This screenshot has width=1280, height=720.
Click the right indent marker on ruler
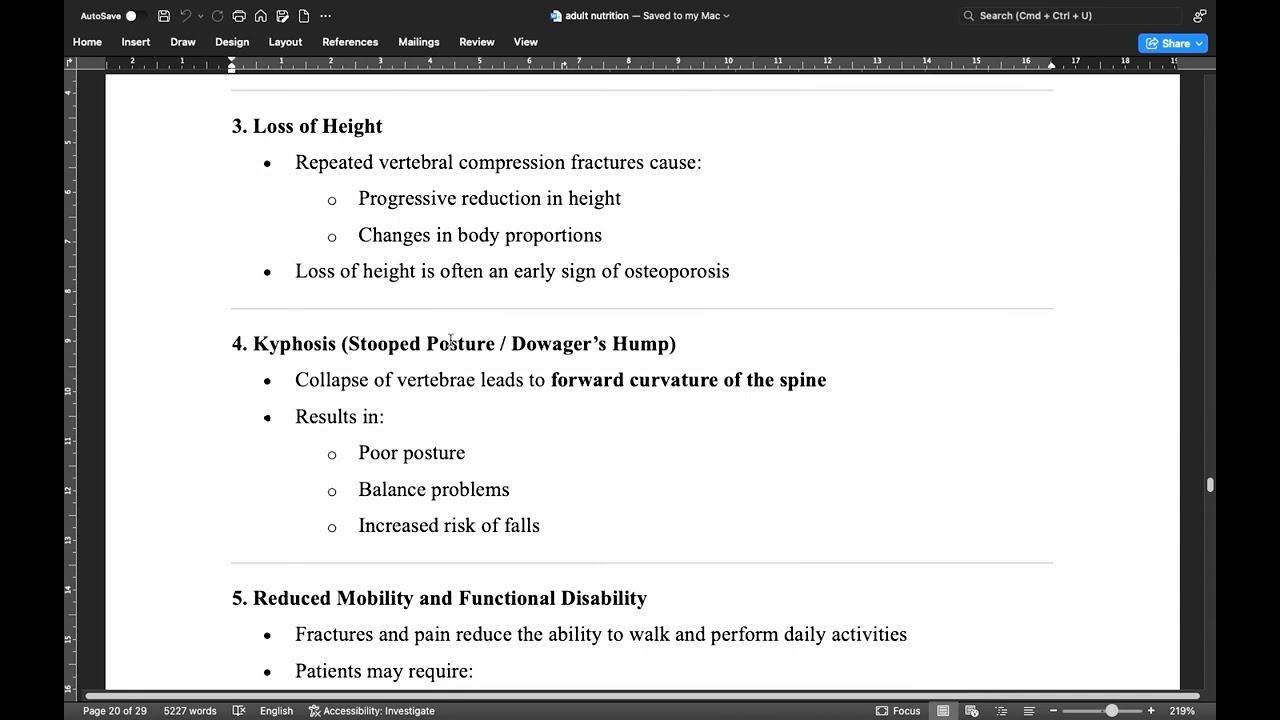point(1051,65)
